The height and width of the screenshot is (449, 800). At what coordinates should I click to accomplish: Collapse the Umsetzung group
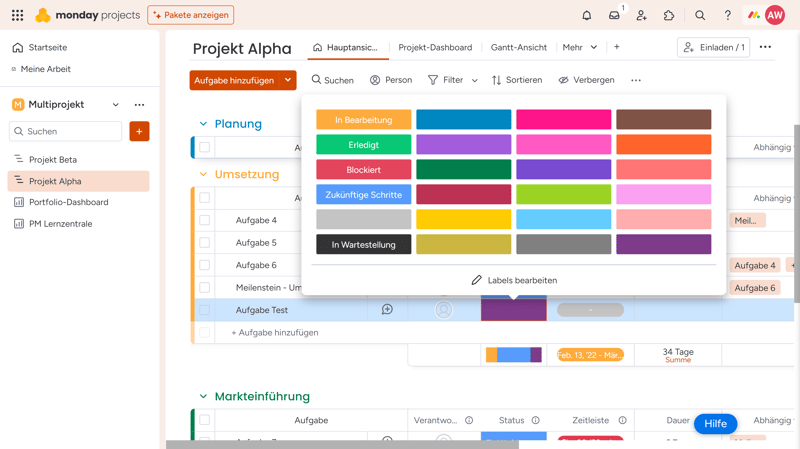pos(203,174)
